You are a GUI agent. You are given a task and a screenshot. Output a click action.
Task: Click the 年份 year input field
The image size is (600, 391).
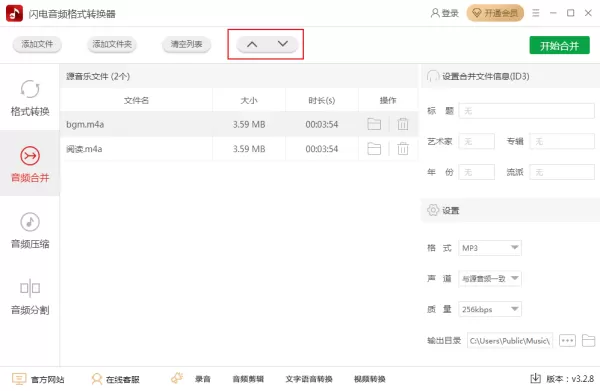476,172
